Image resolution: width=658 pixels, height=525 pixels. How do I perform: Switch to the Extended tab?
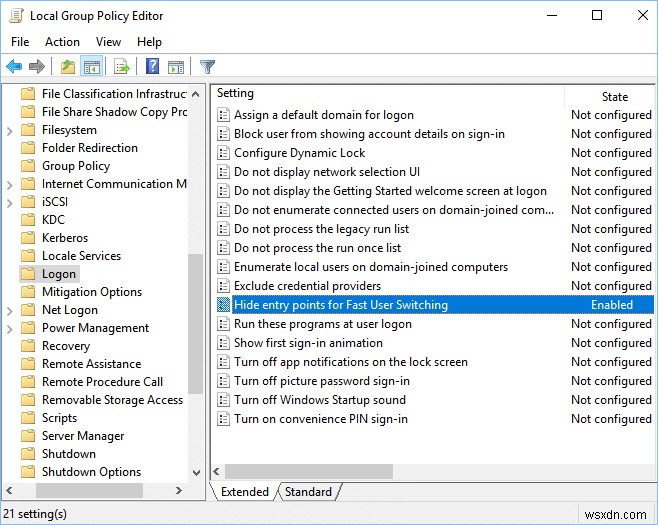[x=245, y=492]
